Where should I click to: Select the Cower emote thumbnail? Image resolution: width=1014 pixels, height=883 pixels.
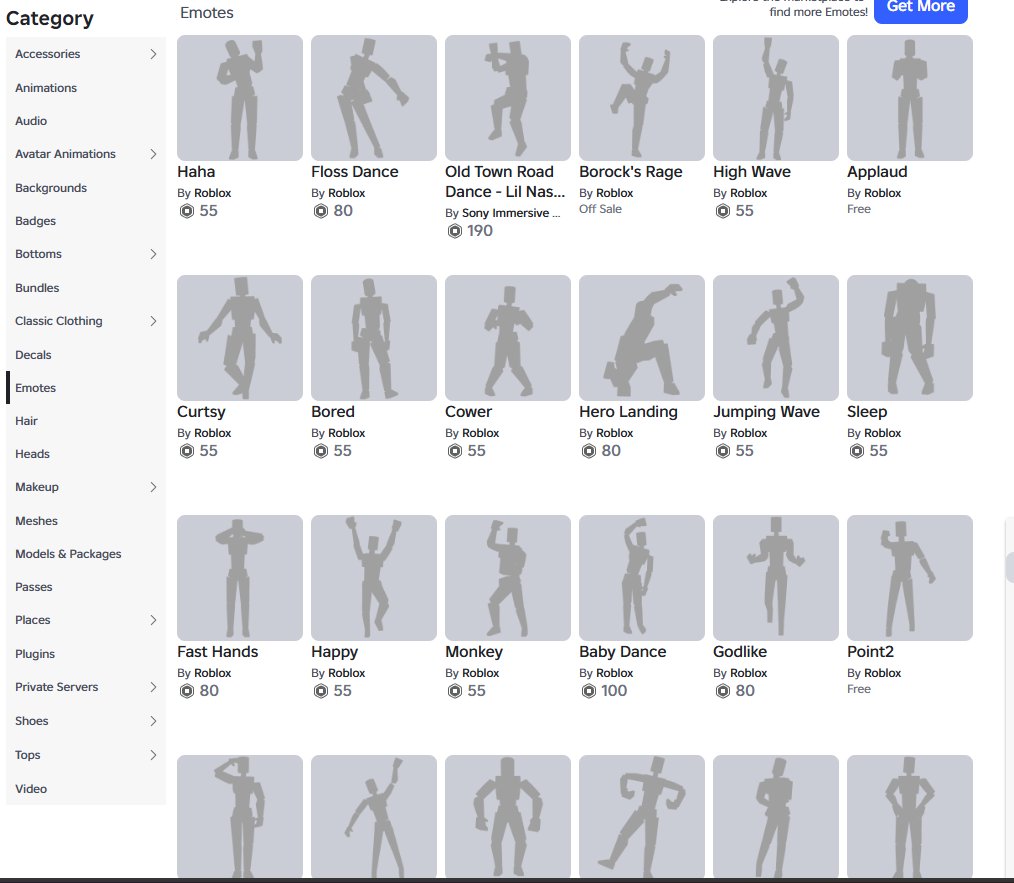coord(508,338)
